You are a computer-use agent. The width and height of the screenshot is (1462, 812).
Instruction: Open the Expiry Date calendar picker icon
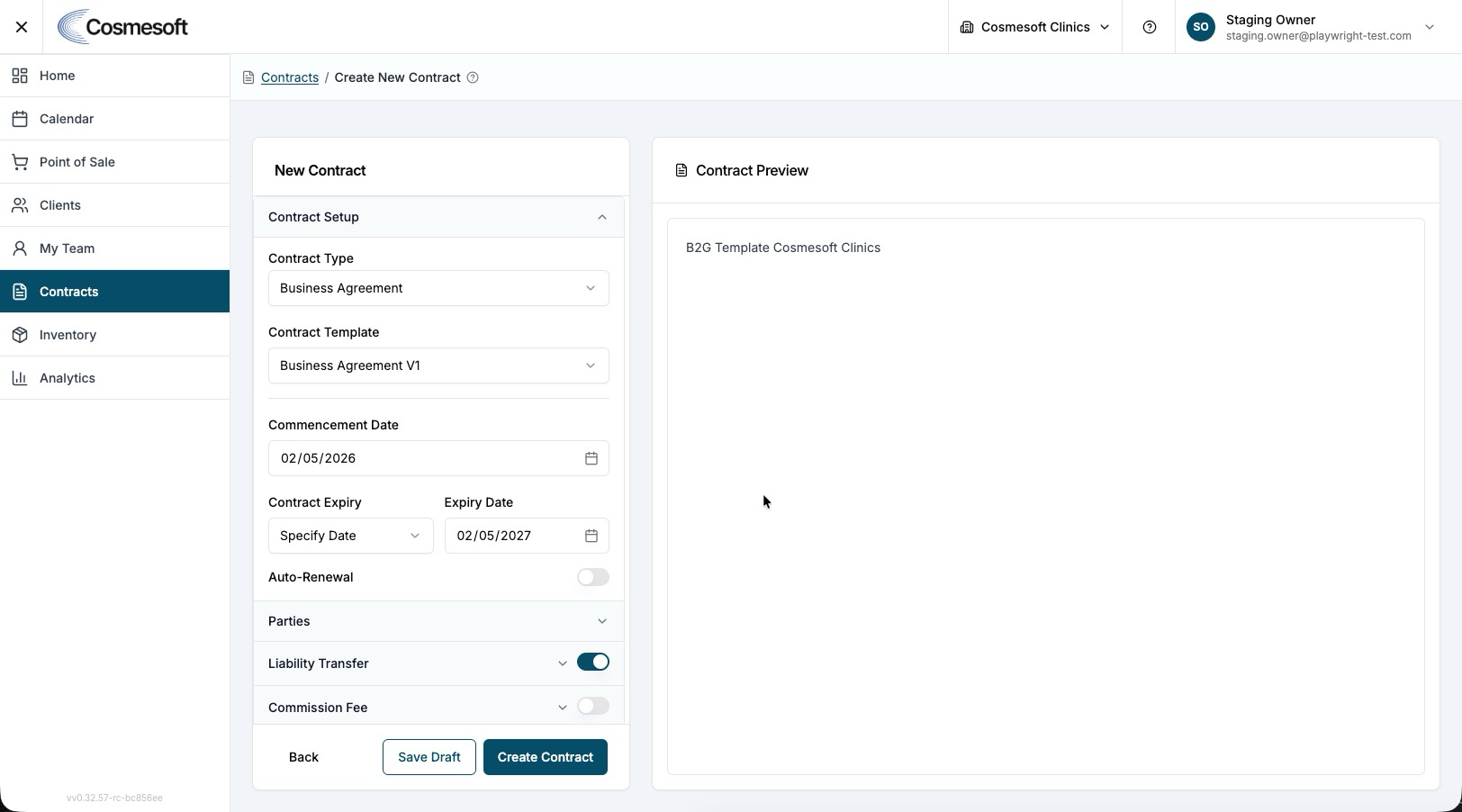pos(591,536)
